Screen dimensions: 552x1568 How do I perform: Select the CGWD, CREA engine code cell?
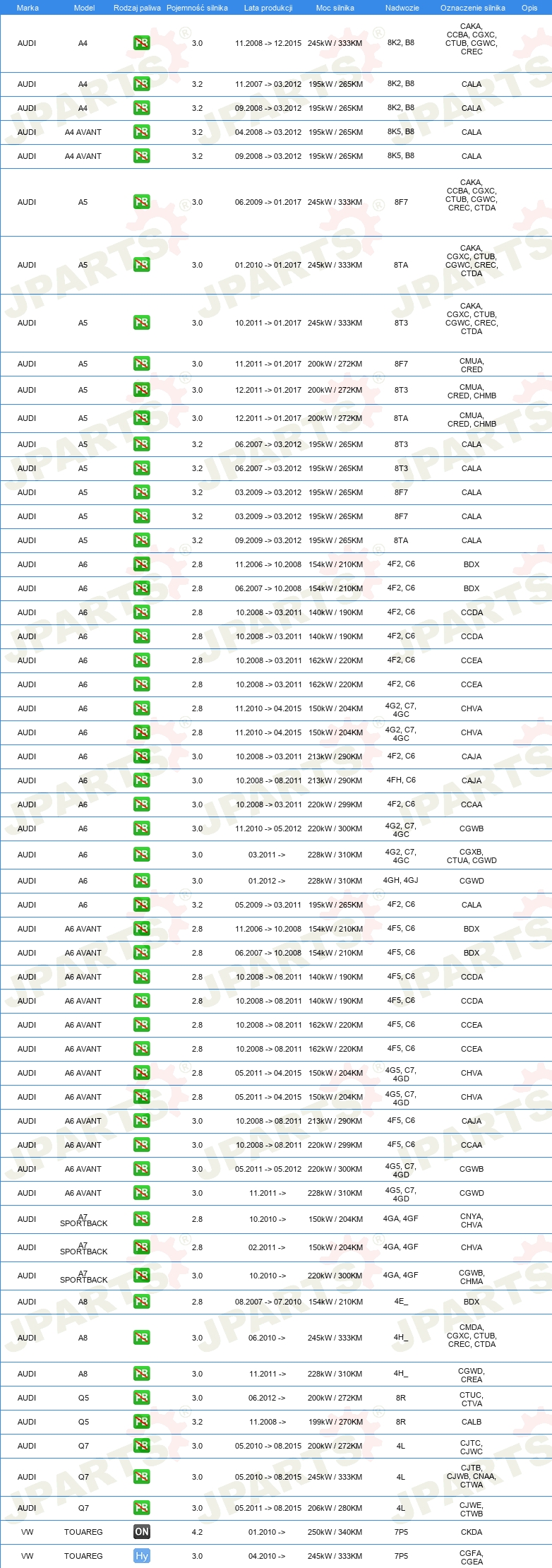tap(472, 1374)
